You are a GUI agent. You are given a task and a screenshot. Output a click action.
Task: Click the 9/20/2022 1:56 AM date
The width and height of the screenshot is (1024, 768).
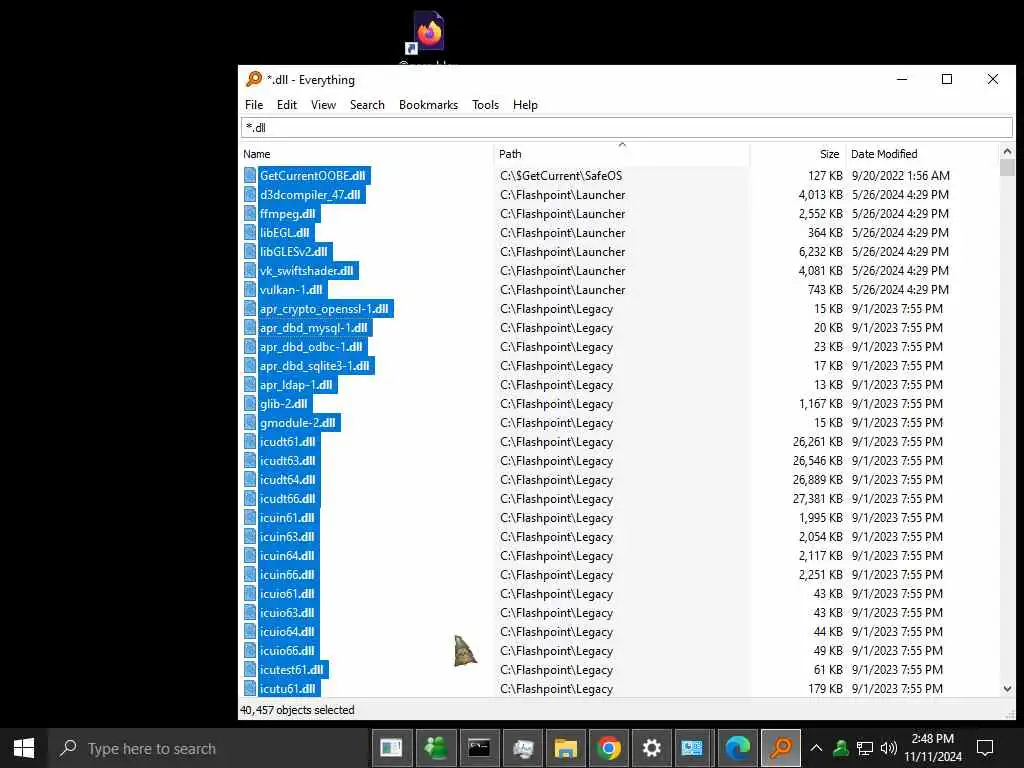click(x=901, y=176)
